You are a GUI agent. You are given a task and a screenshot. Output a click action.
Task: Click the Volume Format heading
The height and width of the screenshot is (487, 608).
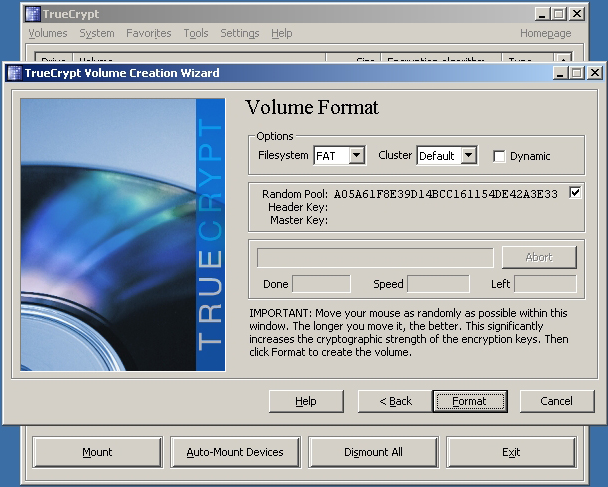tap(312, 107)
